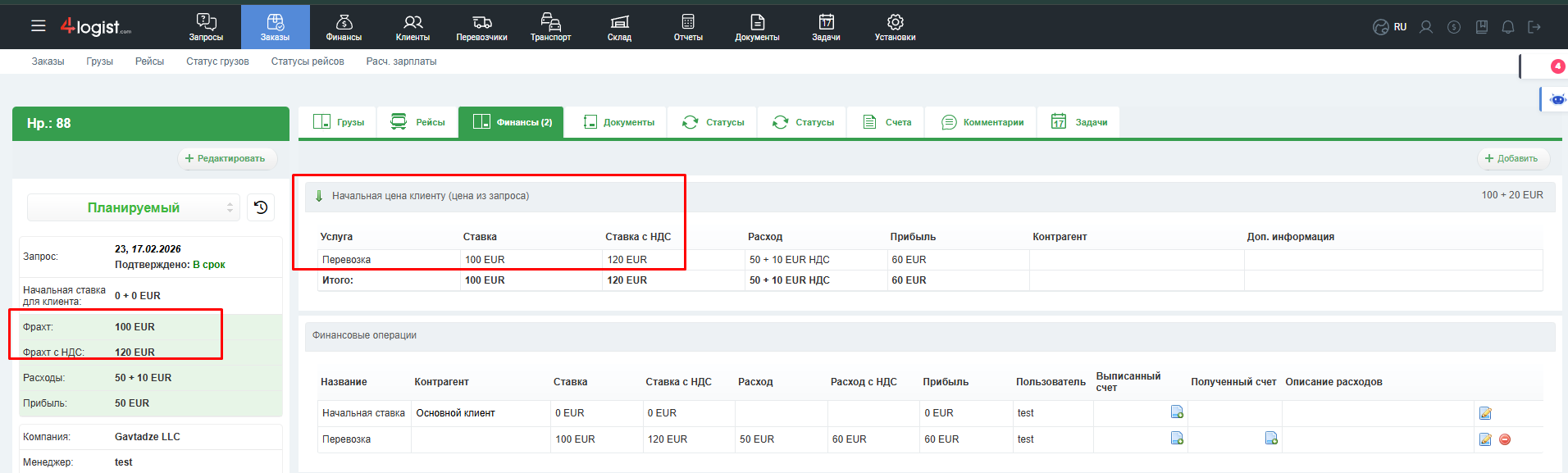Delete the Перевозка financial operation row
This screenshot has width=1568, height=473.
pyautogui.click(x=1505, y=439)
